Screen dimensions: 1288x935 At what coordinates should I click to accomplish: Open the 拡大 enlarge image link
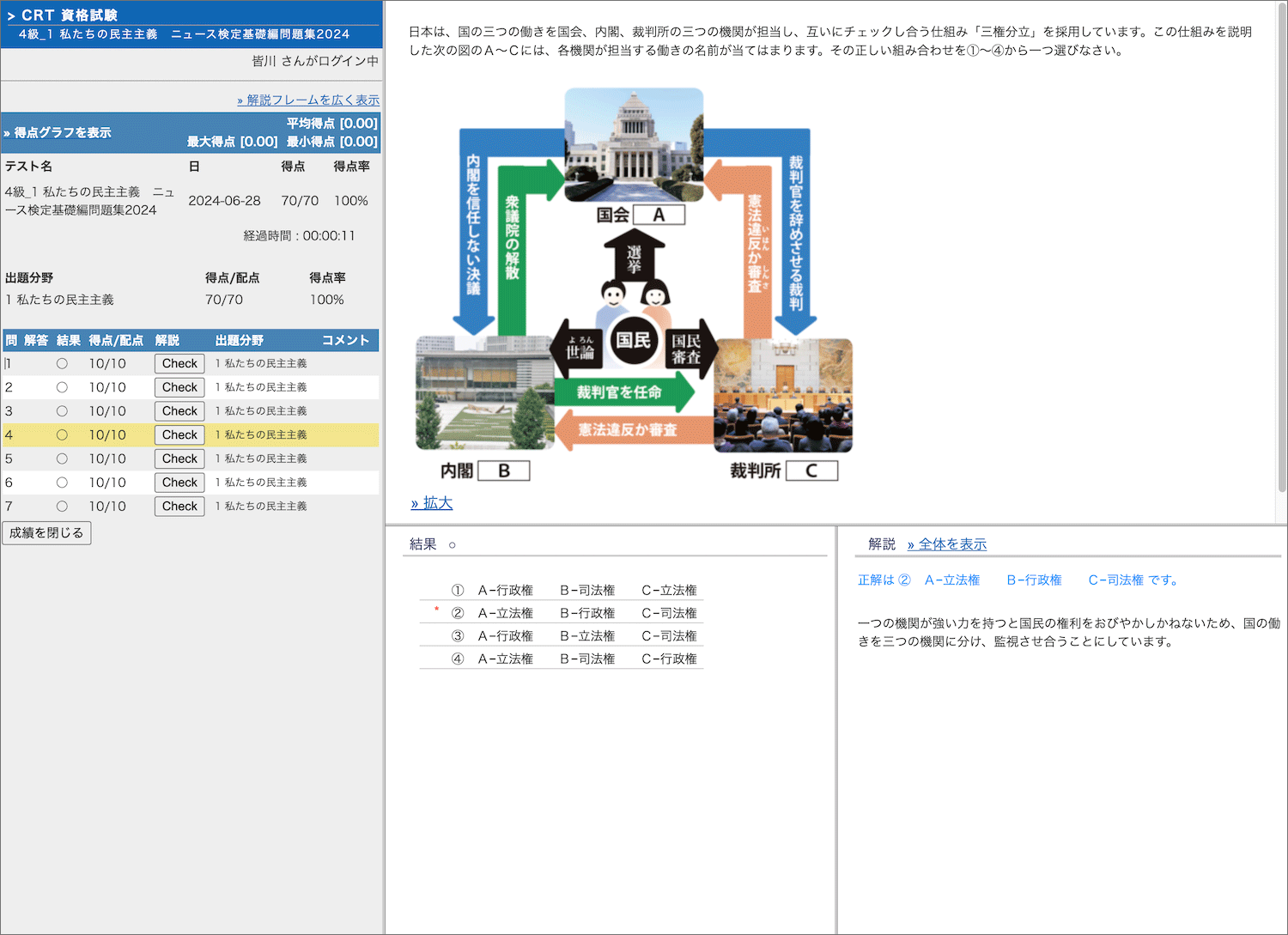[432, 503]
